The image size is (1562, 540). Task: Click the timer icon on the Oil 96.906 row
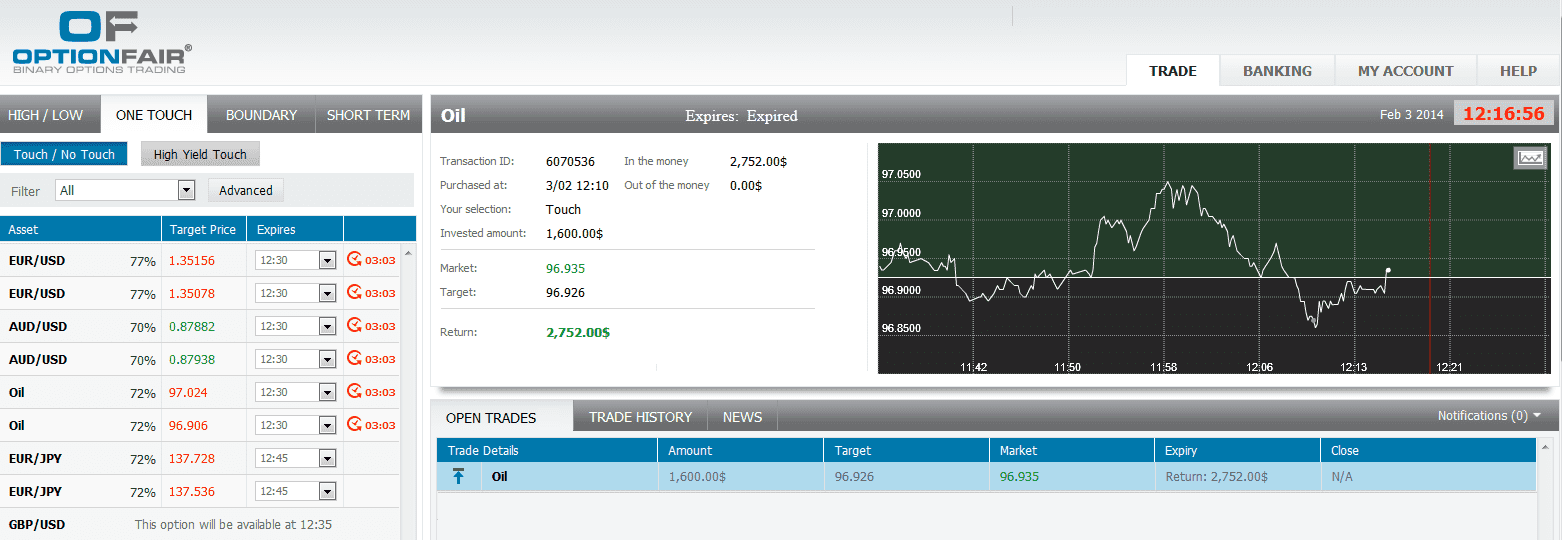point(354,425)
